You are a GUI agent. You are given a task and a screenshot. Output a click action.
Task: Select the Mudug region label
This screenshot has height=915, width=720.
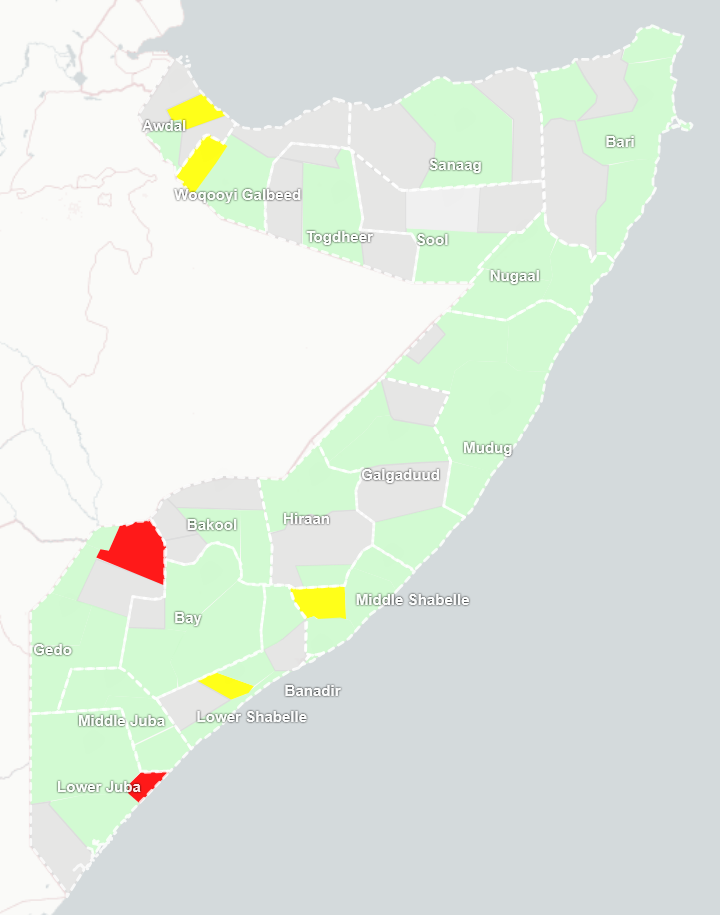487,448
